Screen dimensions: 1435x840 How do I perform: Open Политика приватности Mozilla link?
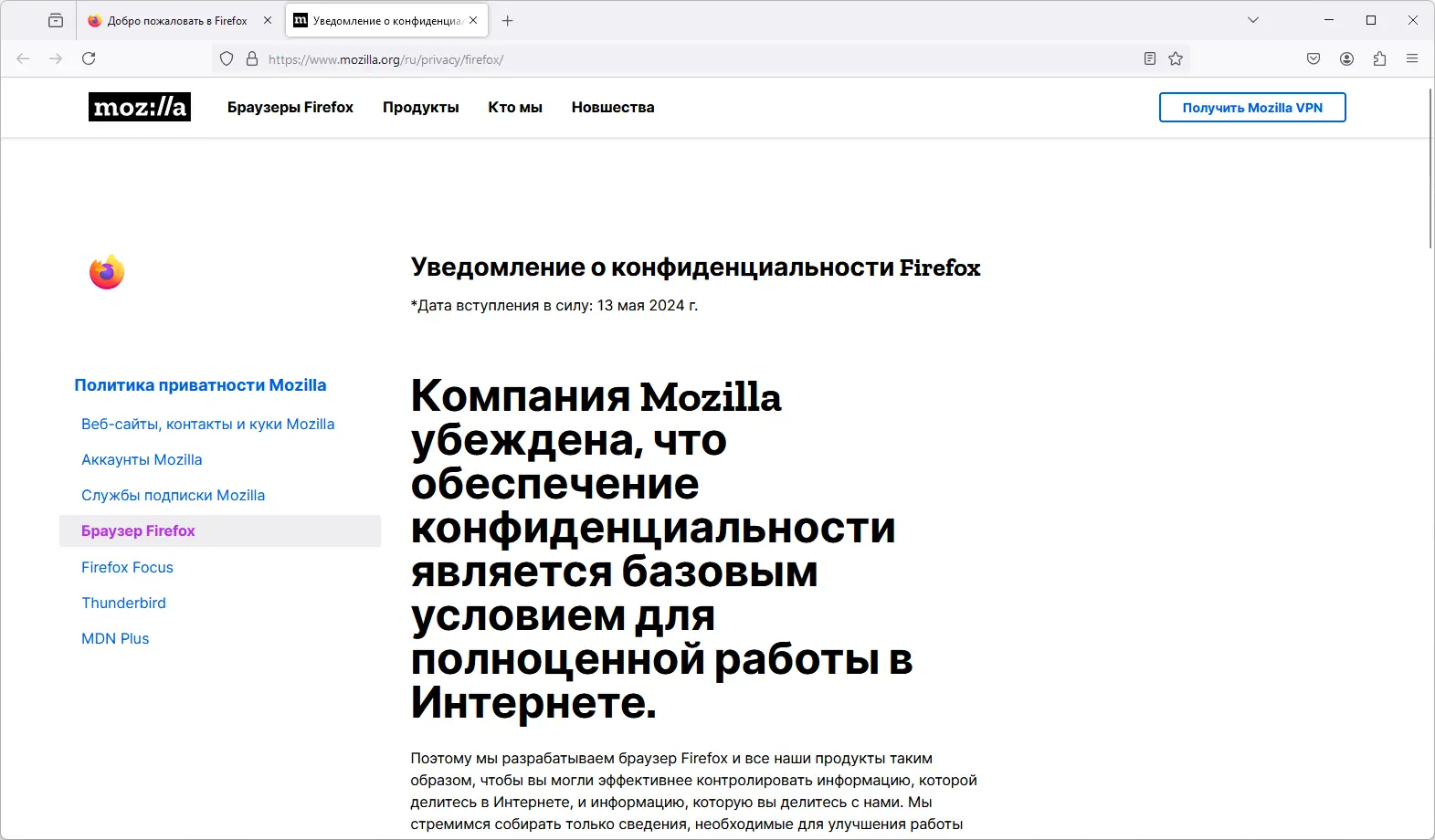200,385
